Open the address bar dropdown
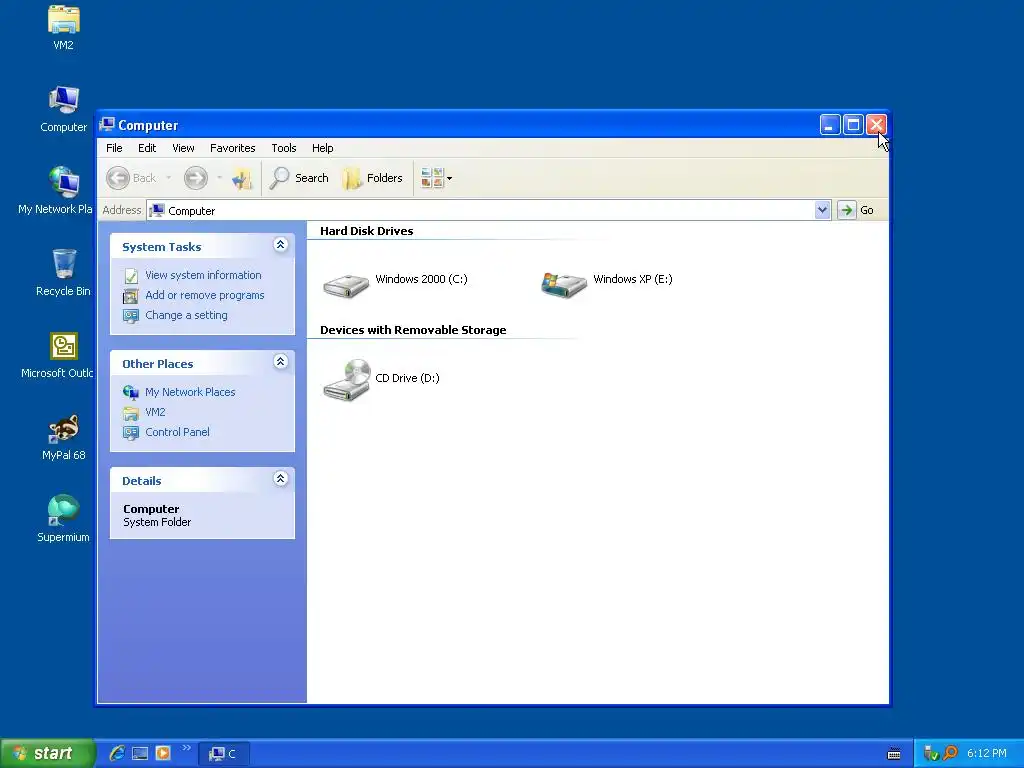 coord(822,210)
